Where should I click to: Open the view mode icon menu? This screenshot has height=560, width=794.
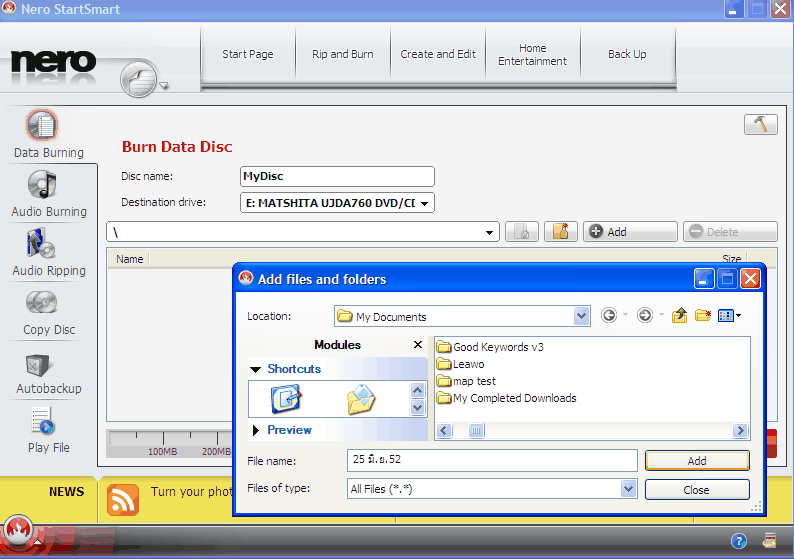pyautogui.click(x=729, y=315)
